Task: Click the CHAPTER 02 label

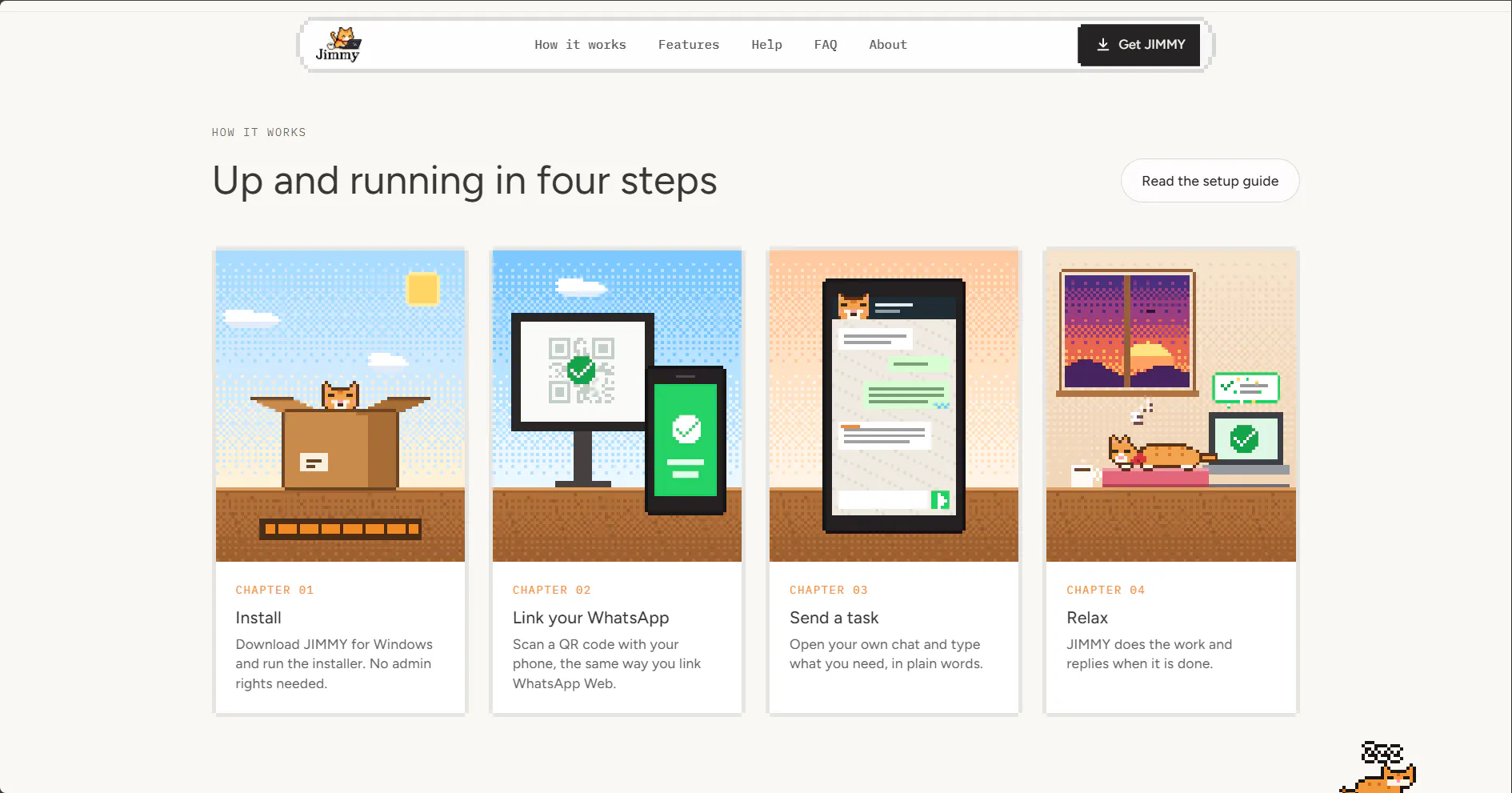Action: [x=551, y=590]
